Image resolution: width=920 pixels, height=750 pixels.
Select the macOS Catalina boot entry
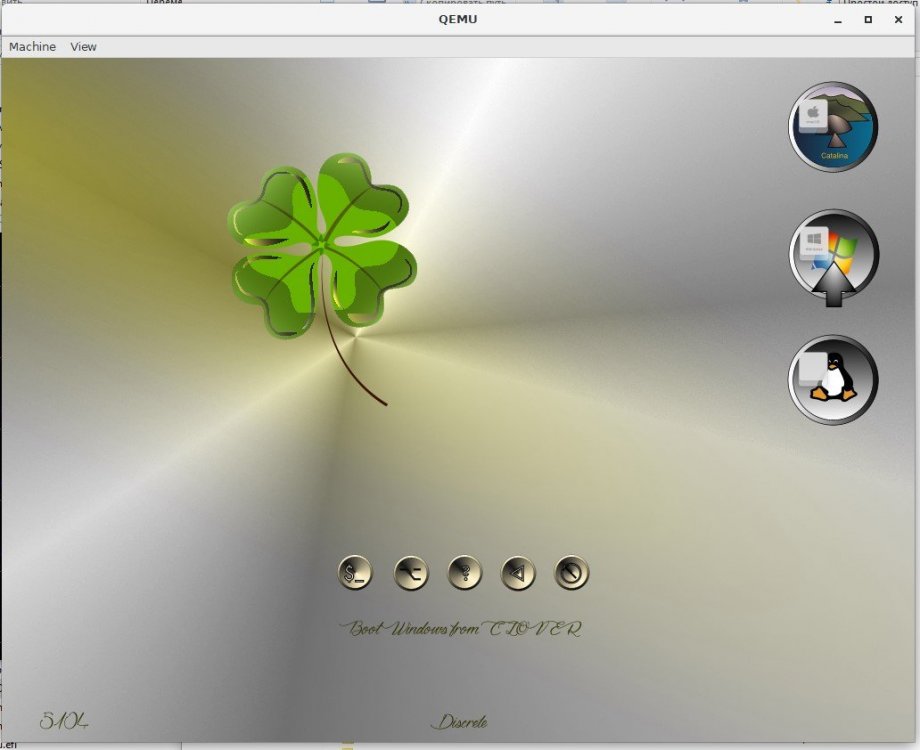click(833, 127)
